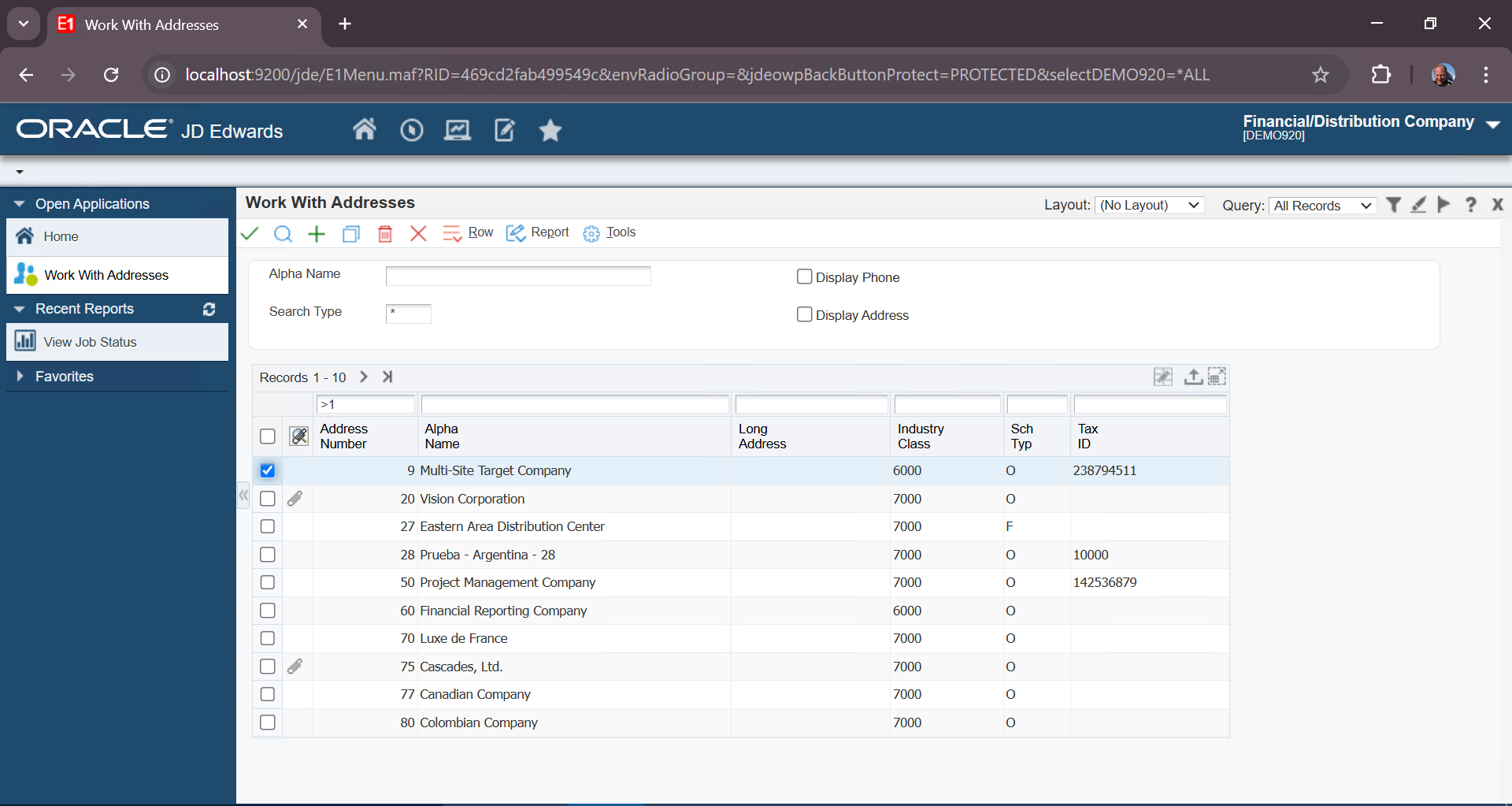Click View Job Status link

point(90,342)
